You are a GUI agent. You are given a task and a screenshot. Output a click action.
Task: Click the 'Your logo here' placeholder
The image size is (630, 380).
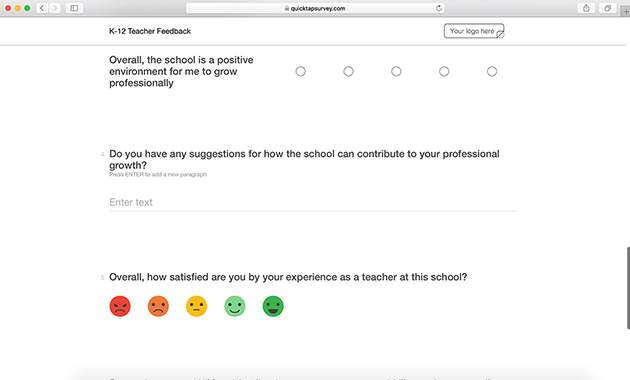pyautogui.click(x=474, y=31)
